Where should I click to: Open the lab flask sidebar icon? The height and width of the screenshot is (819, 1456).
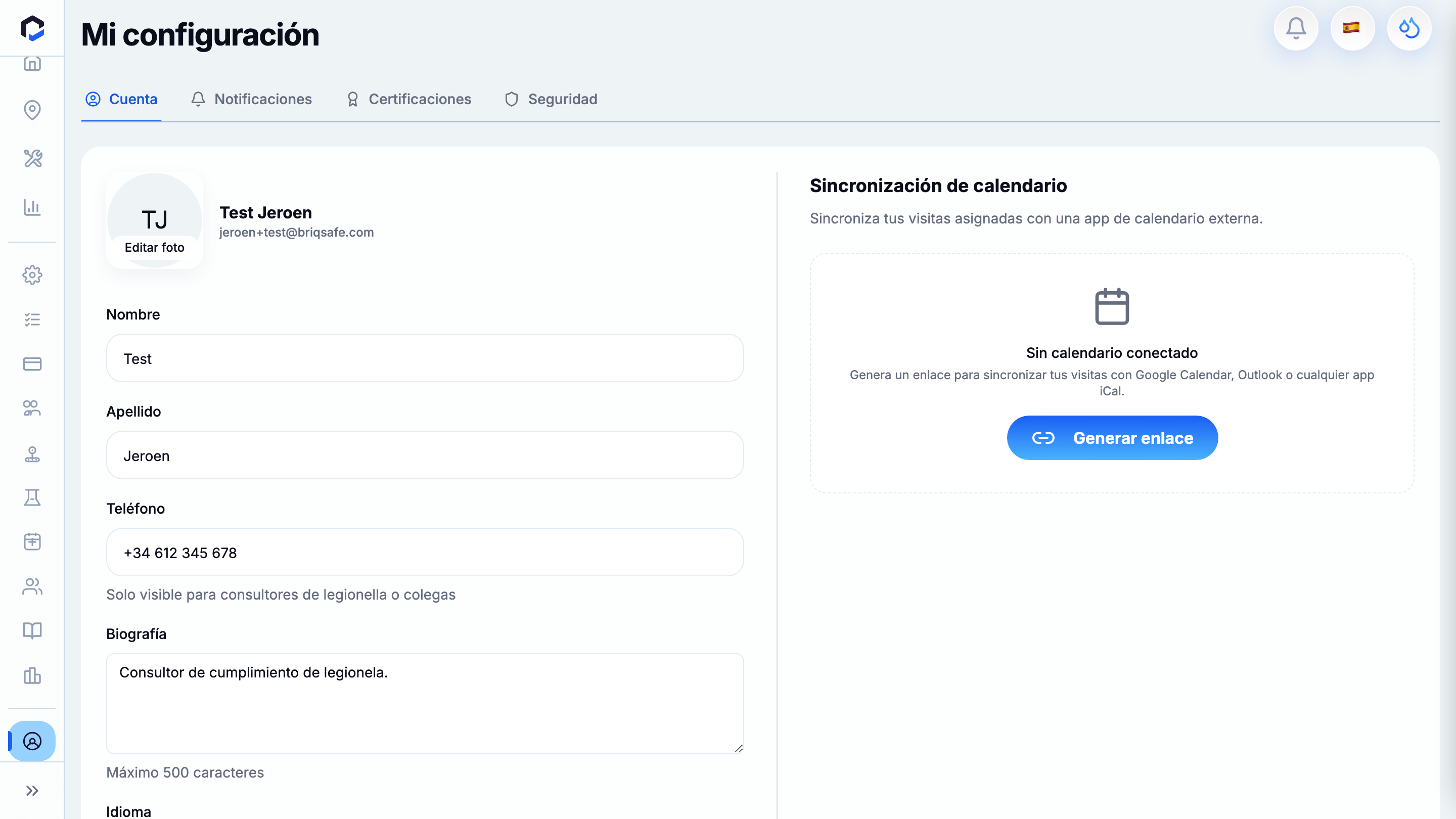[32, 497]
